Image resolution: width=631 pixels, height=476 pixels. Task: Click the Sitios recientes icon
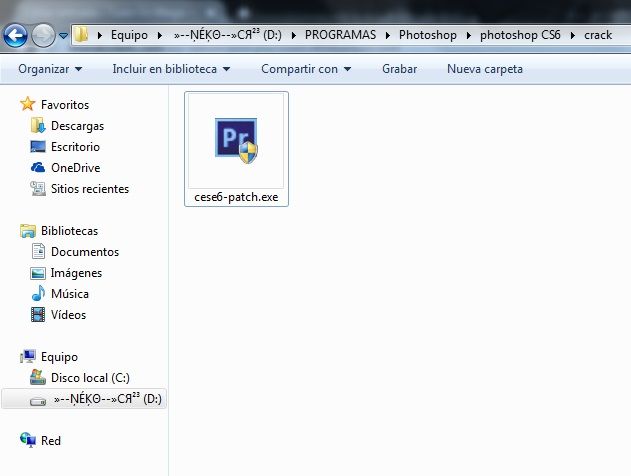tap(38, 188)
